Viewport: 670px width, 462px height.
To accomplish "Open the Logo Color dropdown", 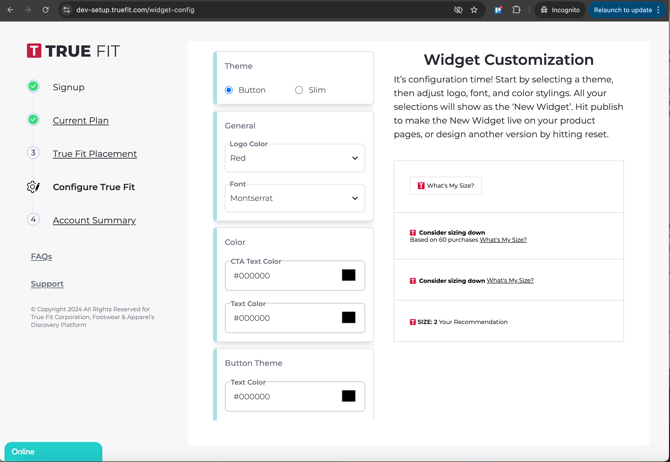I will point(295,158).
